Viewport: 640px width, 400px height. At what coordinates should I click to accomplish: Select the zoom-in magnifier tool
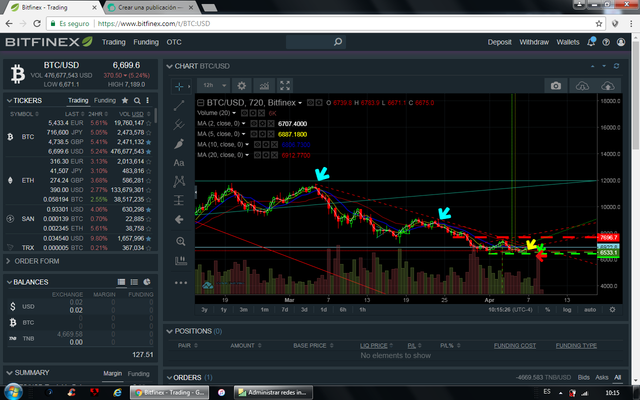tap(180, 241)
